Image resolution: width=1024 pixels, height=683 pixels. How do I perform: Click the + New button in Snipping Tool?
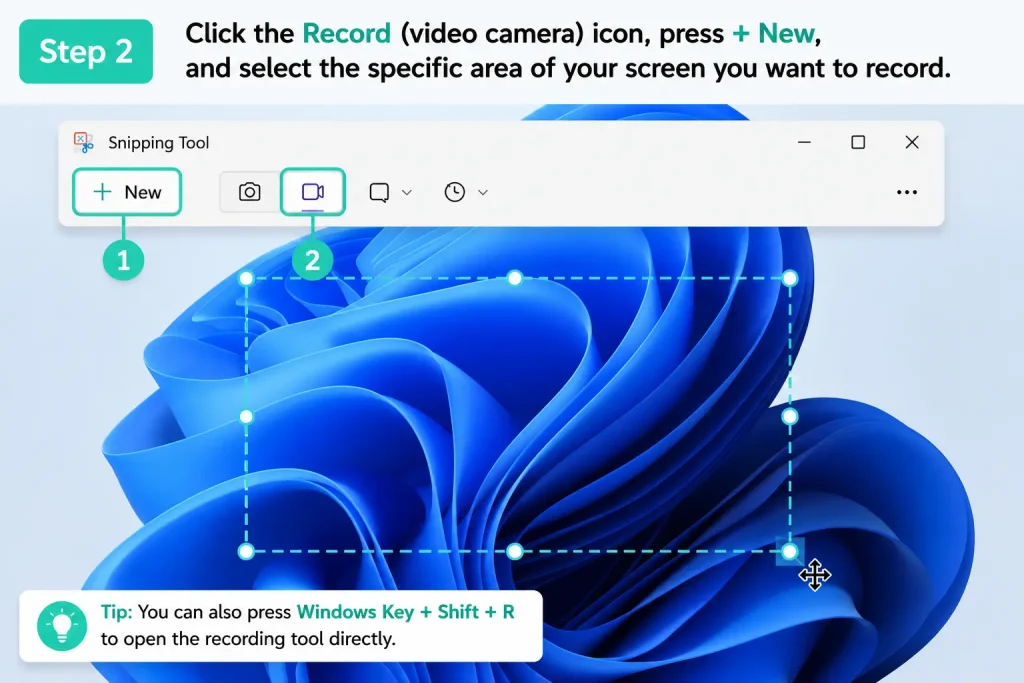[x=127, y=192]
